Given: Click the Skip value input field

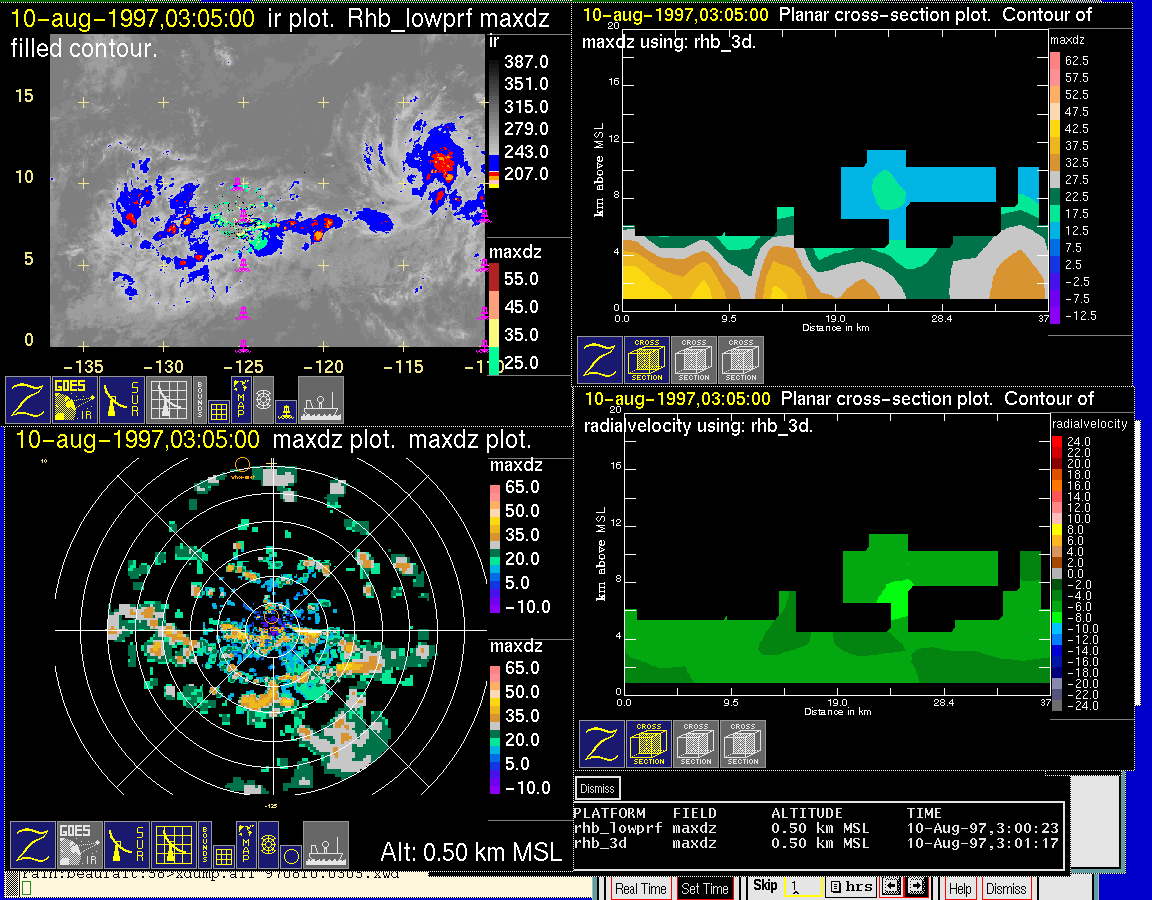Looking at the screenshot, I should click(803, 888).
